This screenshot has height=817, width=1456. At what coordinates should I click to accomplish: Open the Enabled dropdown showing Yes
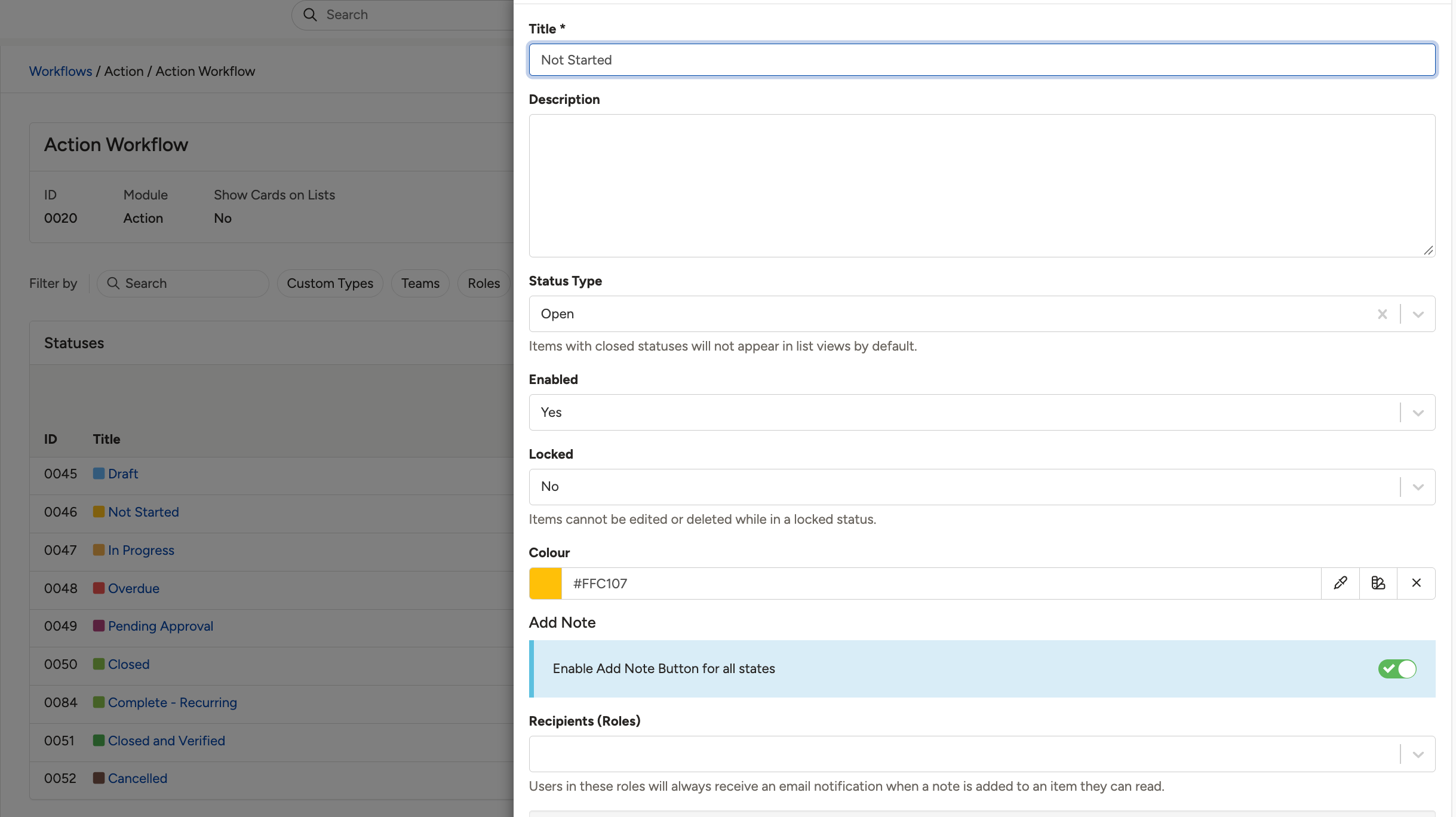coord(982,412)
